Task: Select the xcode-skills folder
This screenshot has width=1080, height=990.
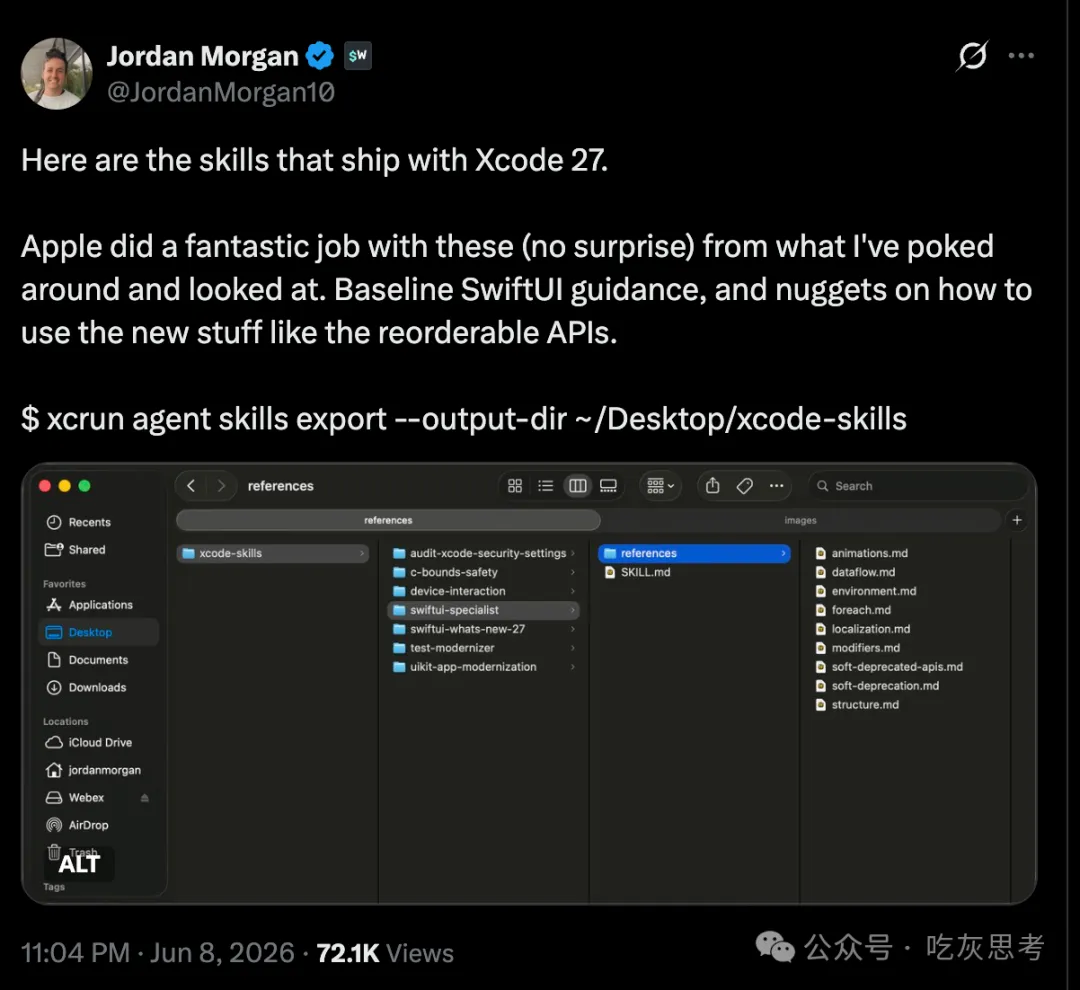Action: pyautogui.click(x=273, y=553)
